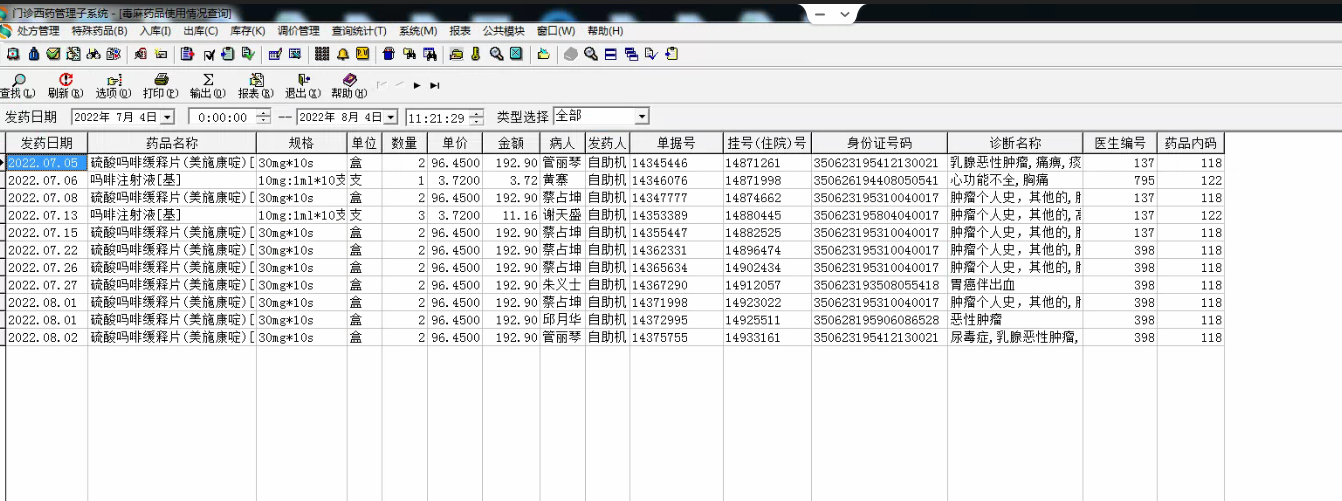Click the 打印 print button
This screenshot has height=501, width=1342.
pyautogui.click(x=160, y=86)
